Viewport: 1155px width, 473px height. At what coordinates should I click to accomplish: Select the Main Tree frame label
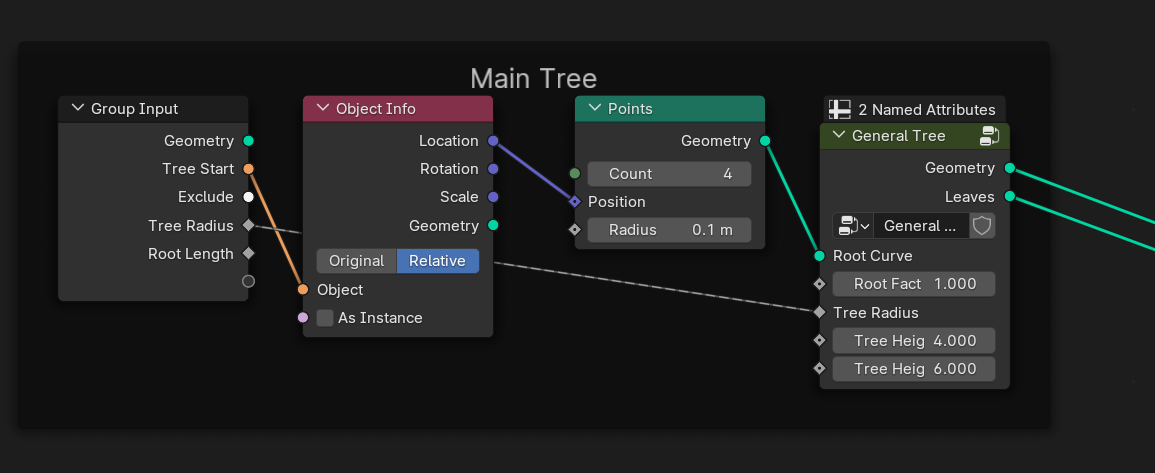(x=533, y=78)
